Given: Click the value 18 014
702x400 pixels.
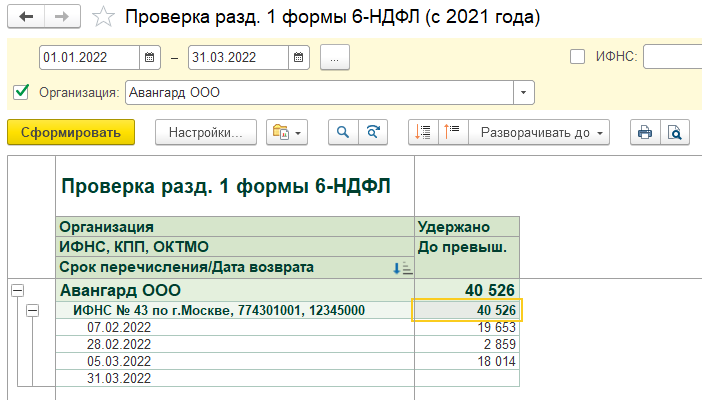Looking at the screenshot, I should click(x=497, y=361).
